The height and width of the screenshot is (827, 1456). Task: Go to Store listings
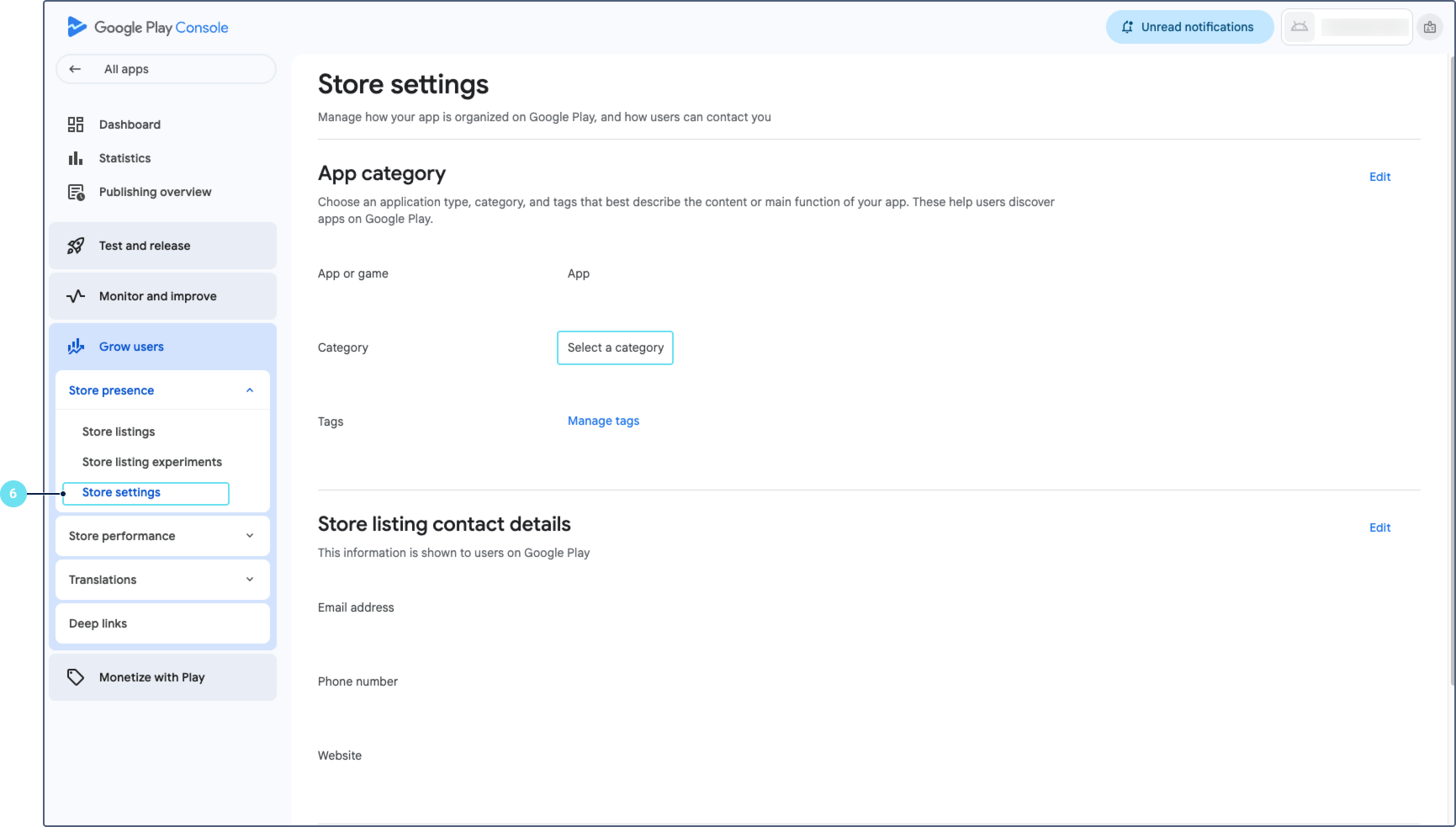tap(119, 432)
